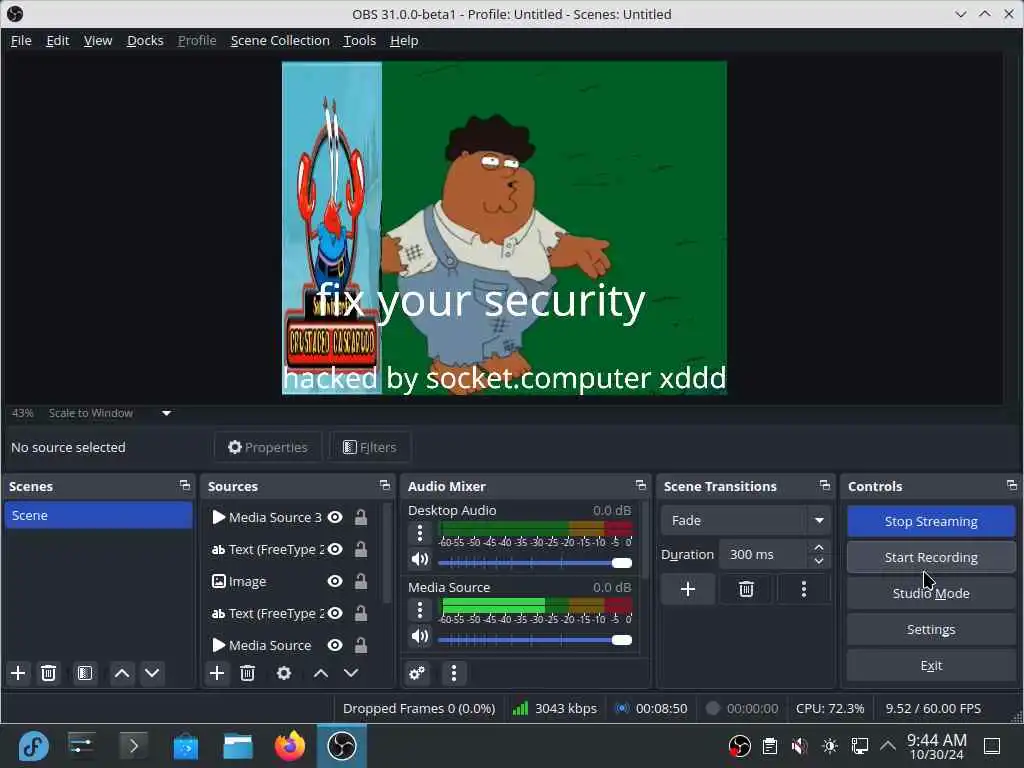Viewport: 1024px width, 768px height.
Task: Undock the Sources panel float icon
Action: click(x=385, y=485)
